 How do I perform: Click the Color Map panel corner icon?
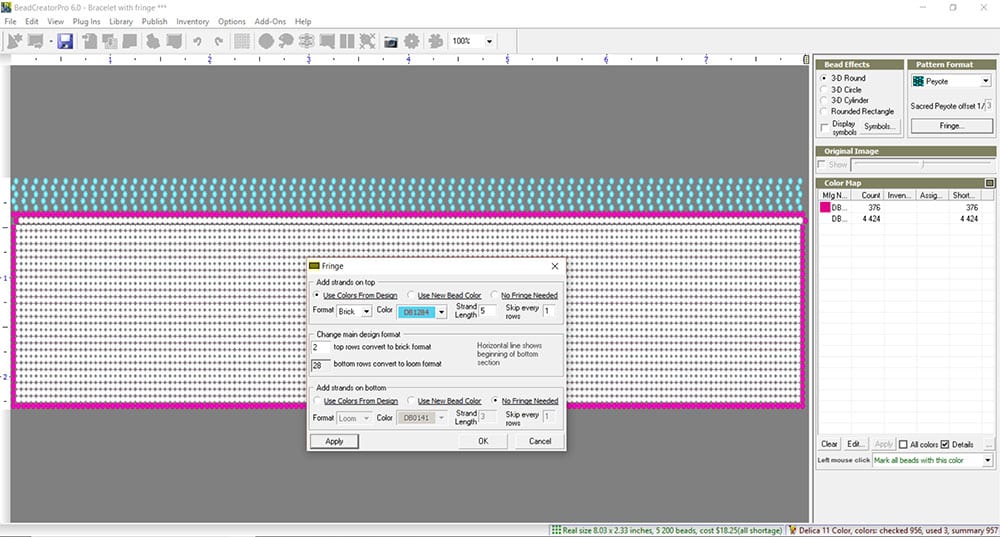point(989,183)
